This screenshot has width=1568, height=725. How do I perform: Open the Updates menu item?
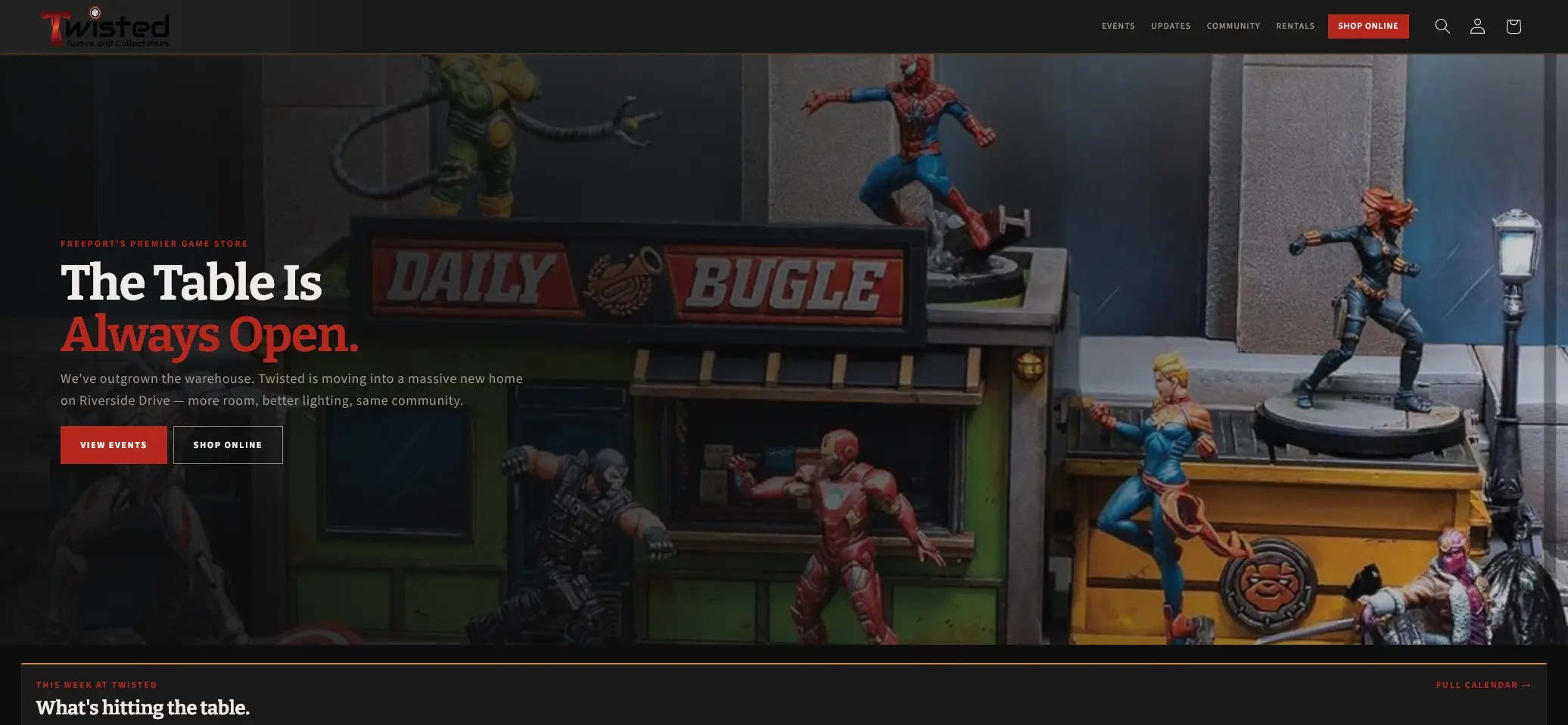click(1171, 26)
